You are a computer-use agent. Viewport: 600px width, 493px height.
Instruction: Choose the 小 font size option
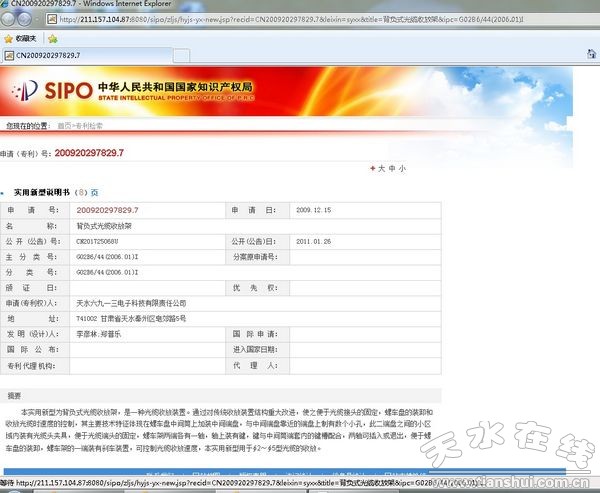pyautogui.click(x=402, y=168)
